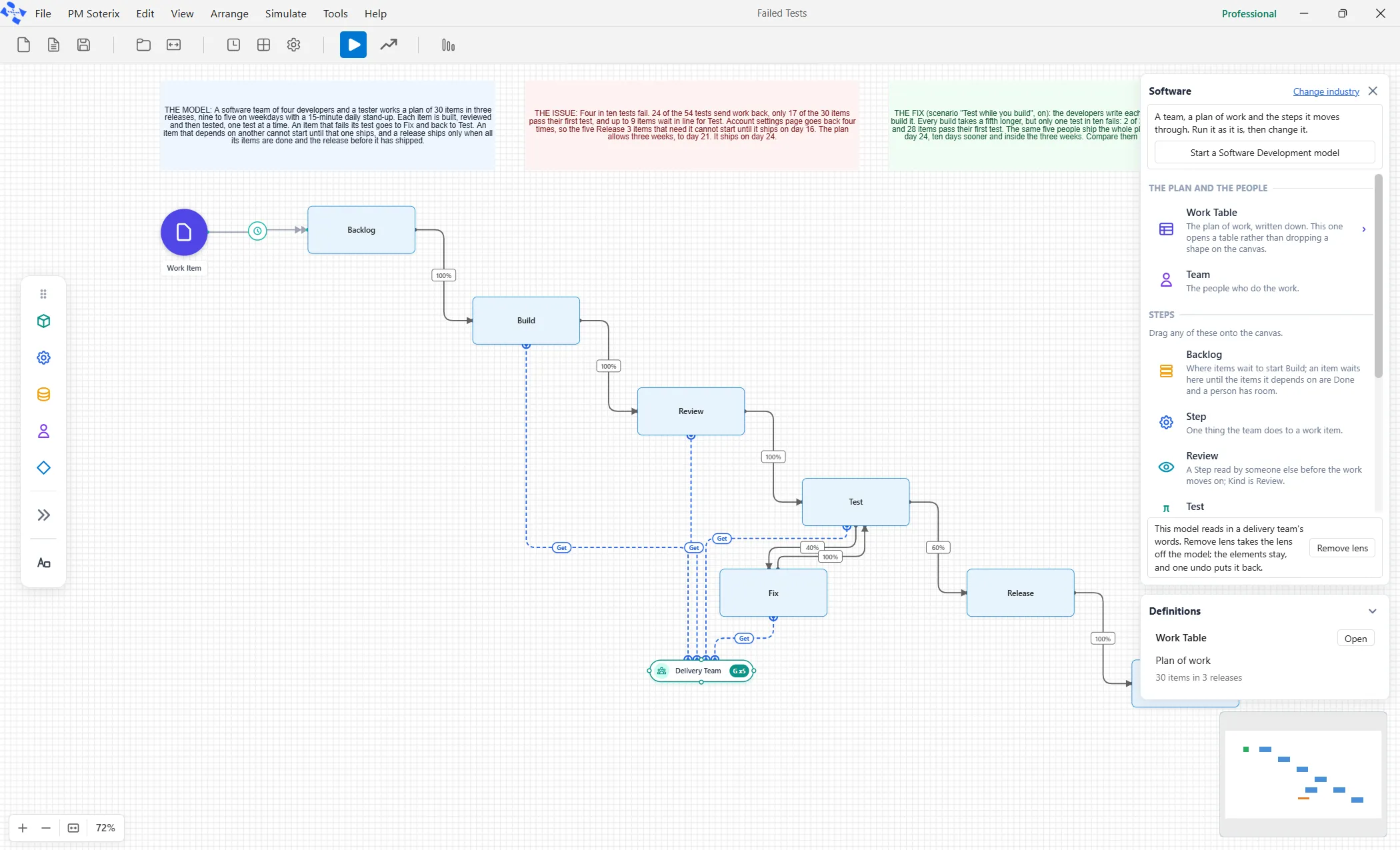Screen dimensions: 1400x850
Task: Click the minimap overview thumbnail
Action: coord(1303,774)
